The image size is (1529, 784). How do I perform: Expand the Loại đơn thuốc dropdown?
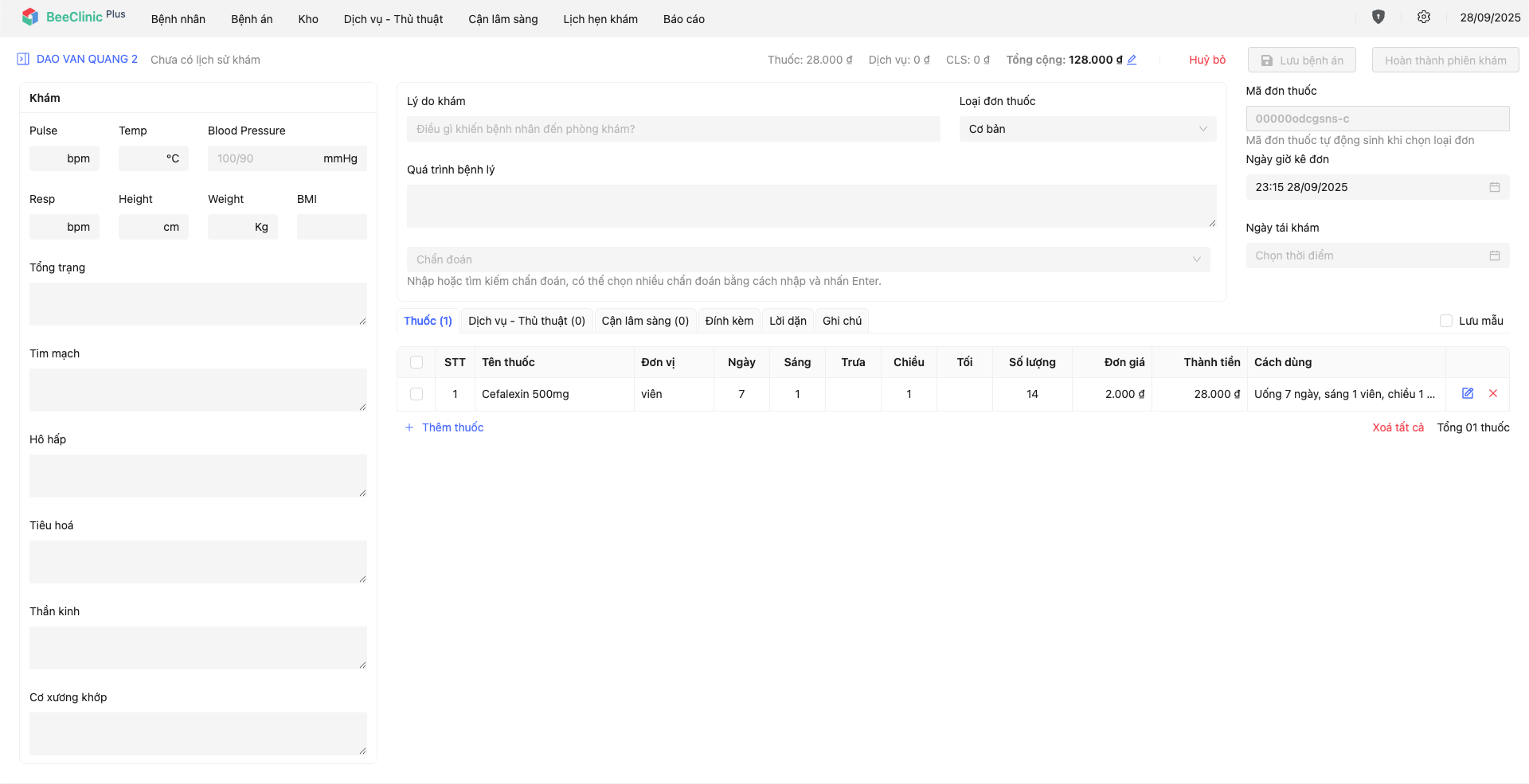1087,130
